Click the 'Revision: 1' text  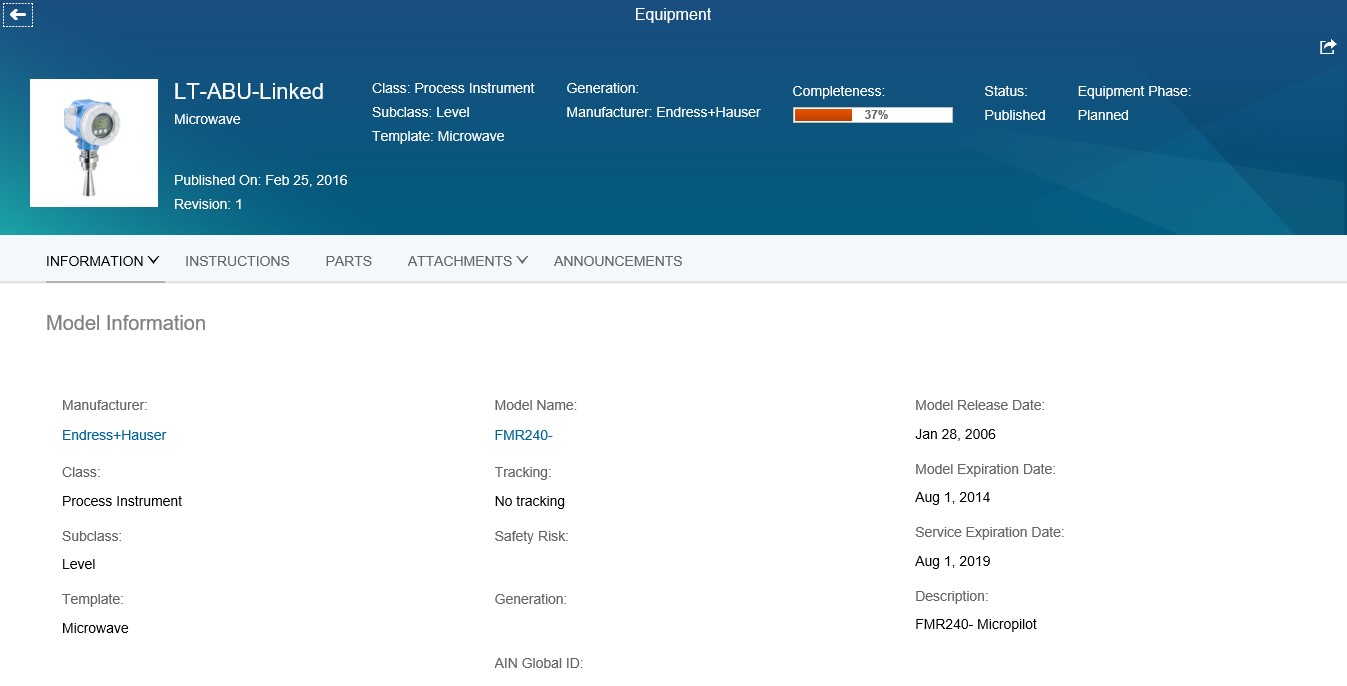pyautogui.click(x=208, y=204)
